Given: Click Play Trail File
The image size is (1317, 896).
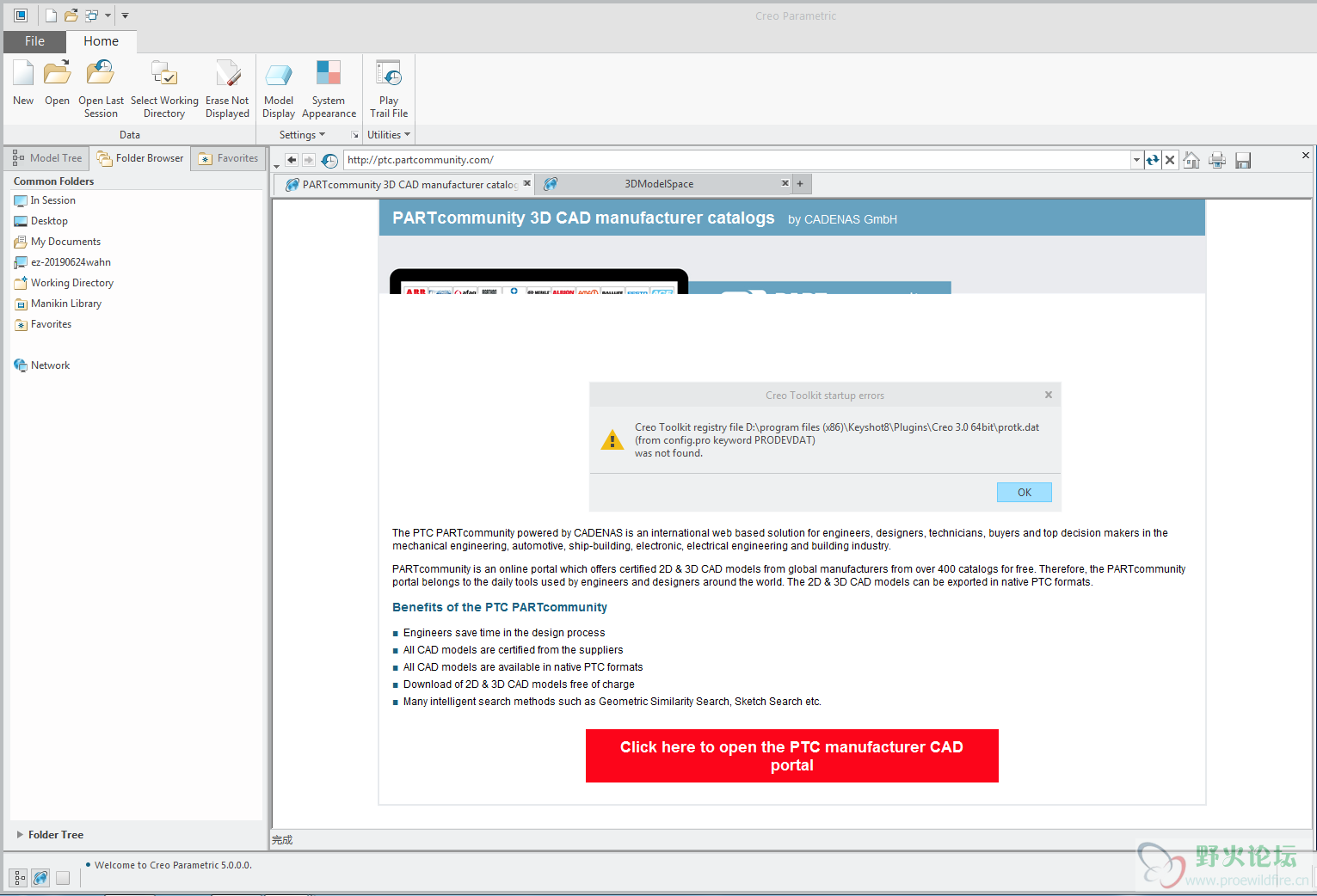Looking at the screenshot, I should (389, 89).
